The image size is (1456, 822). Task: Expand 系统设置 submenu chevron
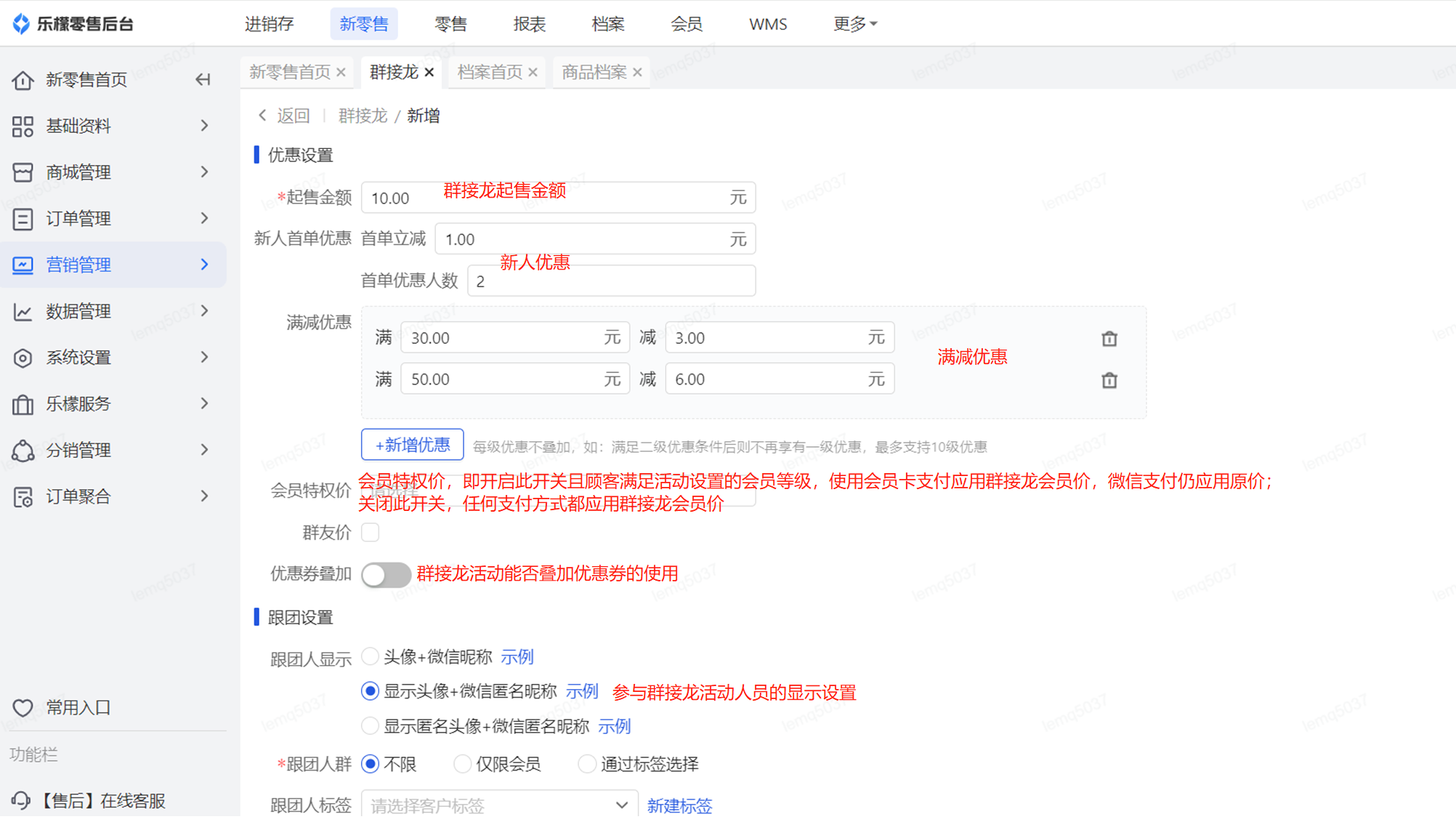click(x=204, y=358)
